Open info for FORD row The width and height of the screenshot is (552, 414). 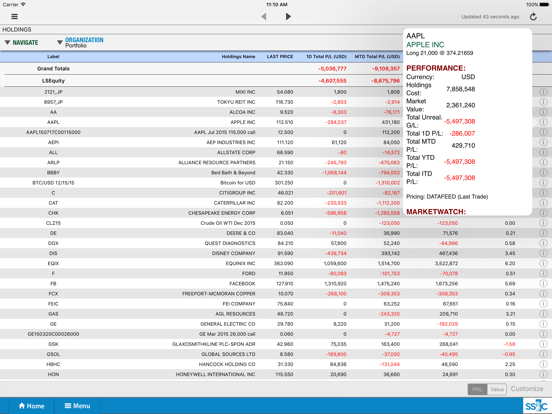click(x=543, y=274)
